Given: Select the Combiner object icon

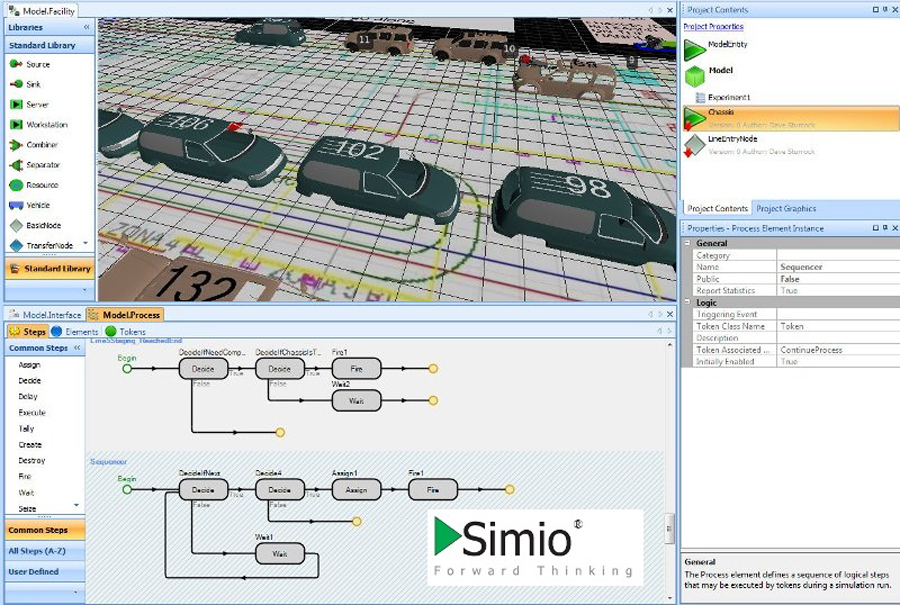Looking at the screenshot, I should (x=16, y=145).
